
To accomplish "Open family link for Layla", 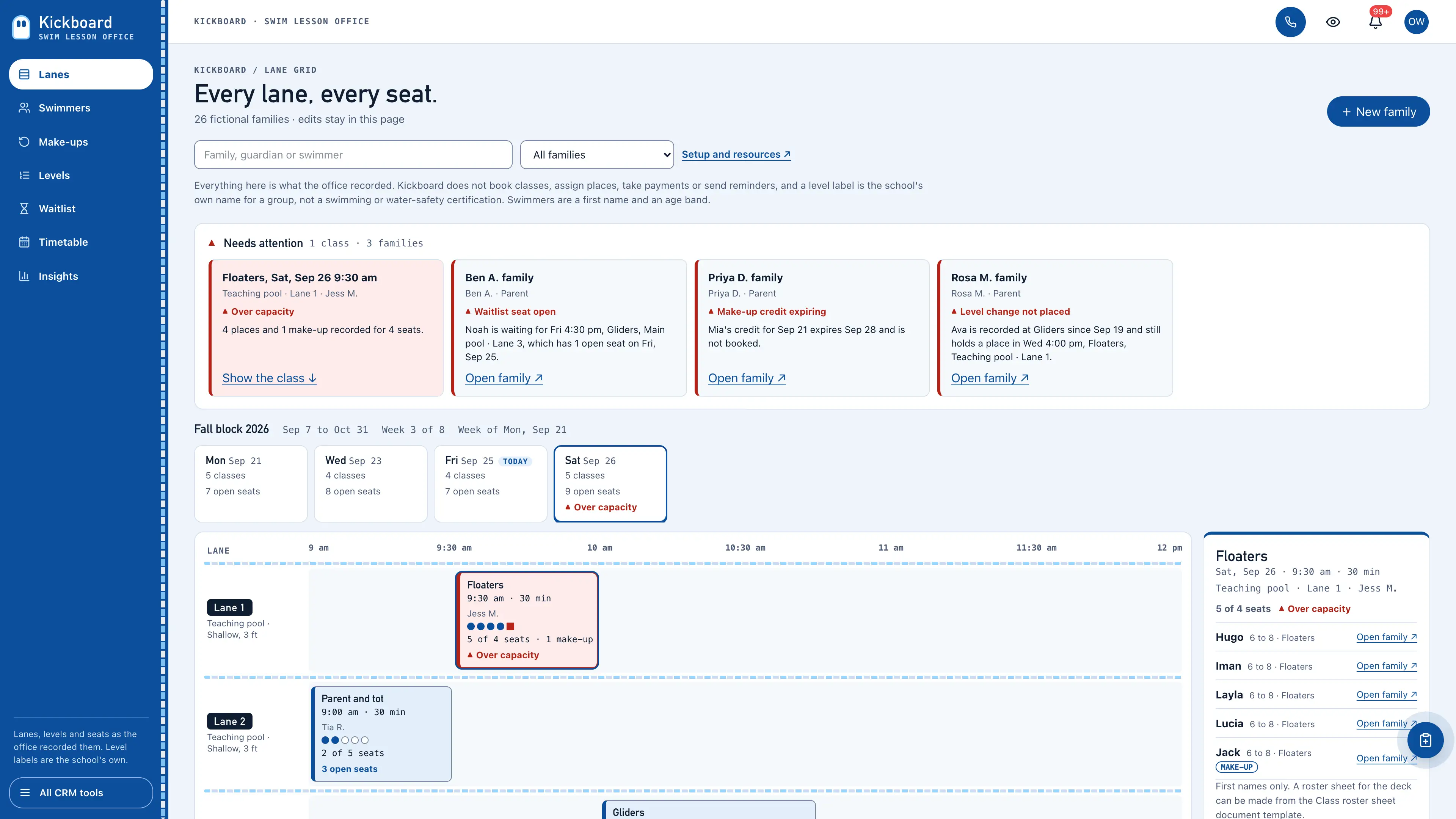I will 1387,695.
